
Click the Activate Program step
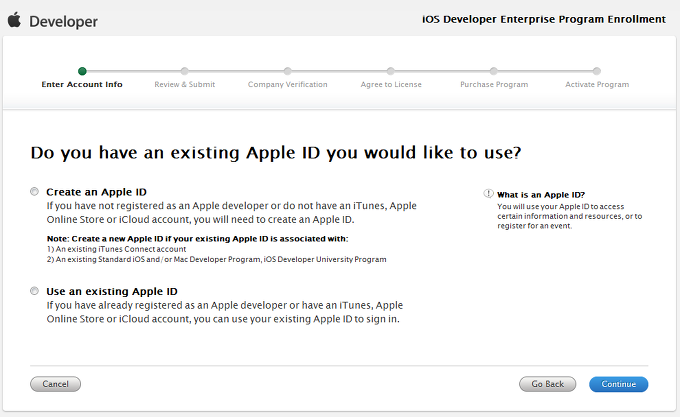tap(597, 84)
